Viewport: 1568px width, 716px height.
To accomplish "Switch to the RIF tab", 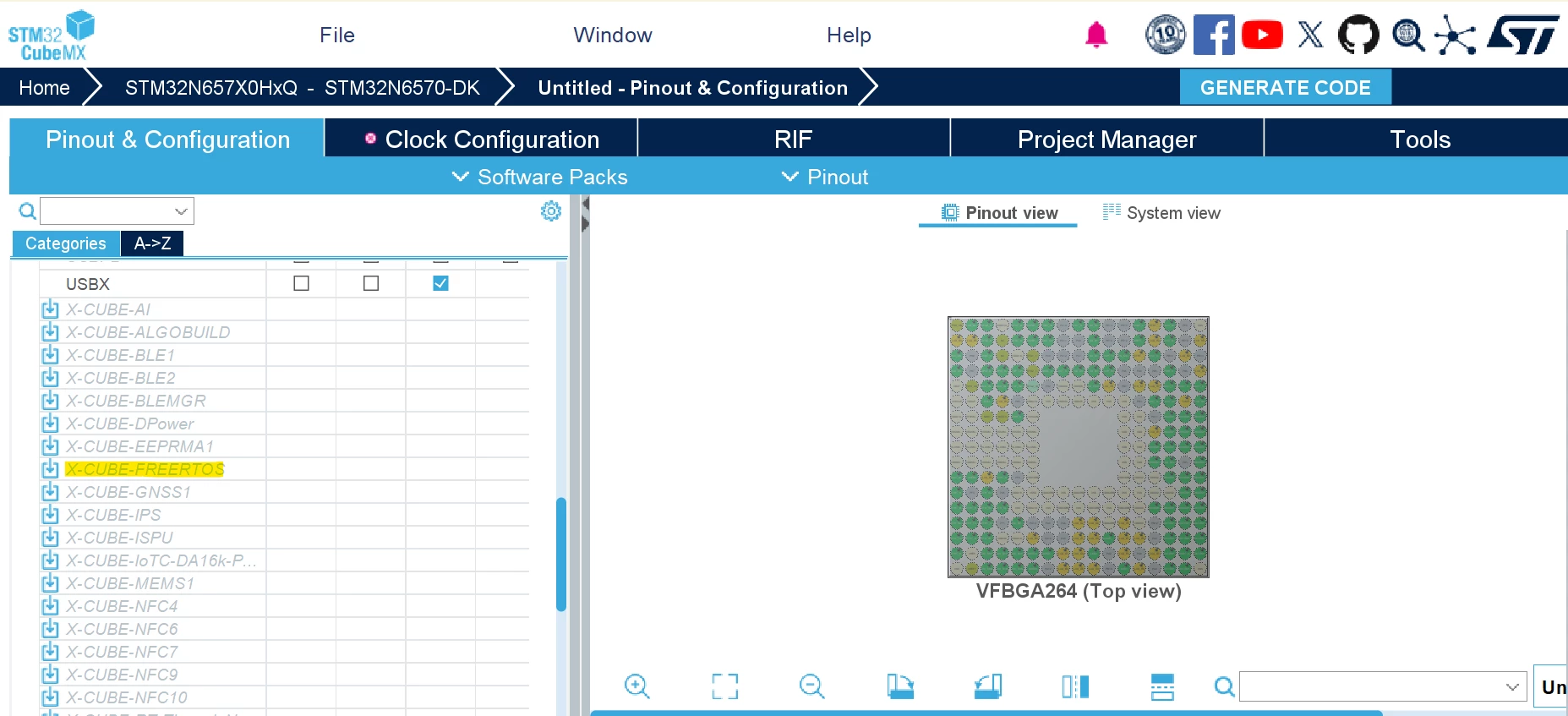I will pos(794,138).
